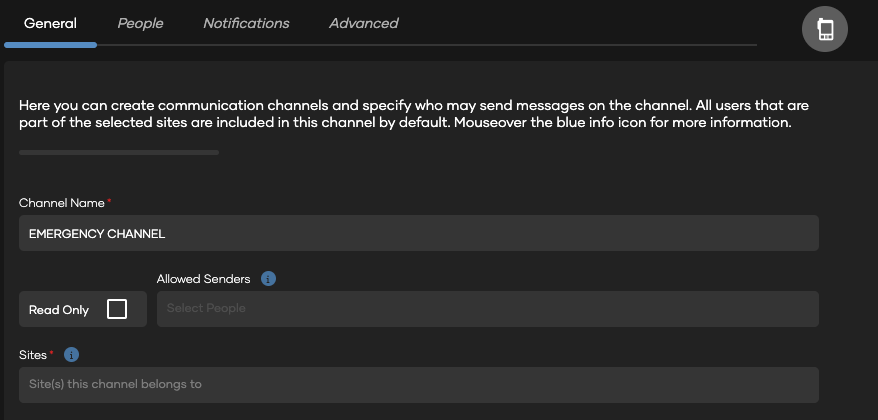Click the Read Only label text
The width and height of the screenshot is (878, 420).
coord(59,310)
